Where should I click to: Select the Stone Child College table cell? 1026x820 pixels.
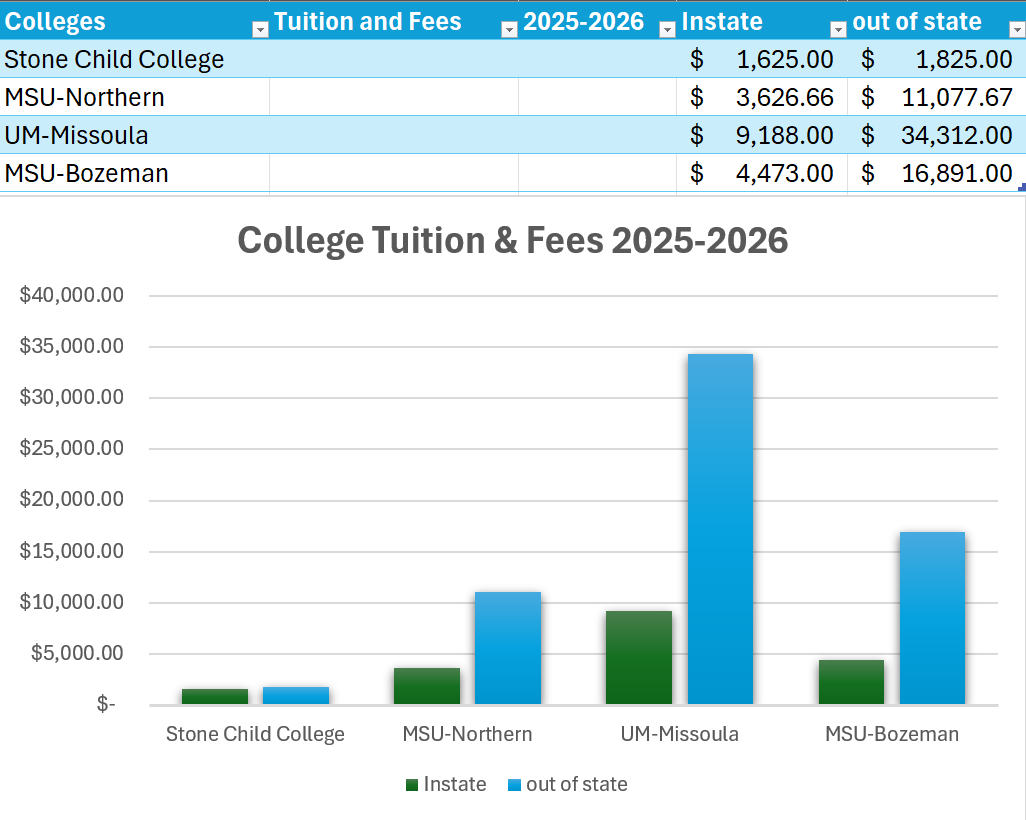click(x=135, y=59)
